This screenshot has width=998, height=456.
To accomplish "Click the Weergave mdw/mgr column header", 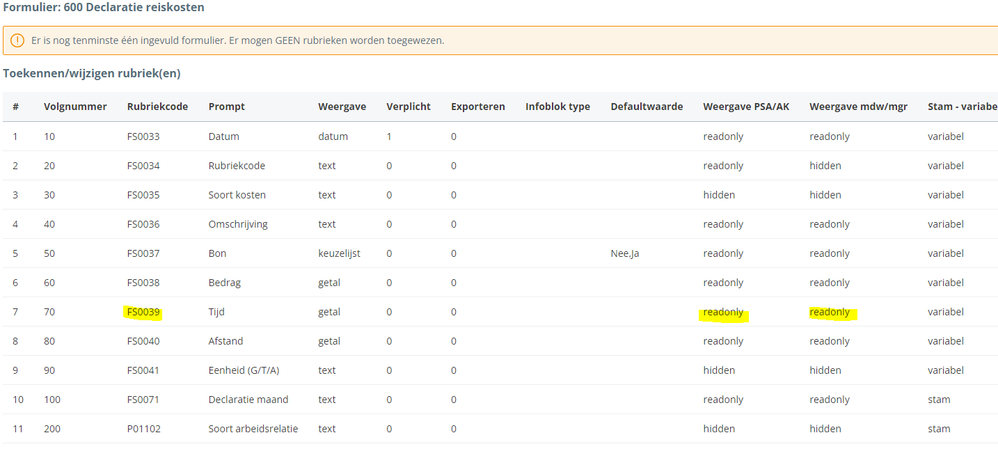I will 859,106.
